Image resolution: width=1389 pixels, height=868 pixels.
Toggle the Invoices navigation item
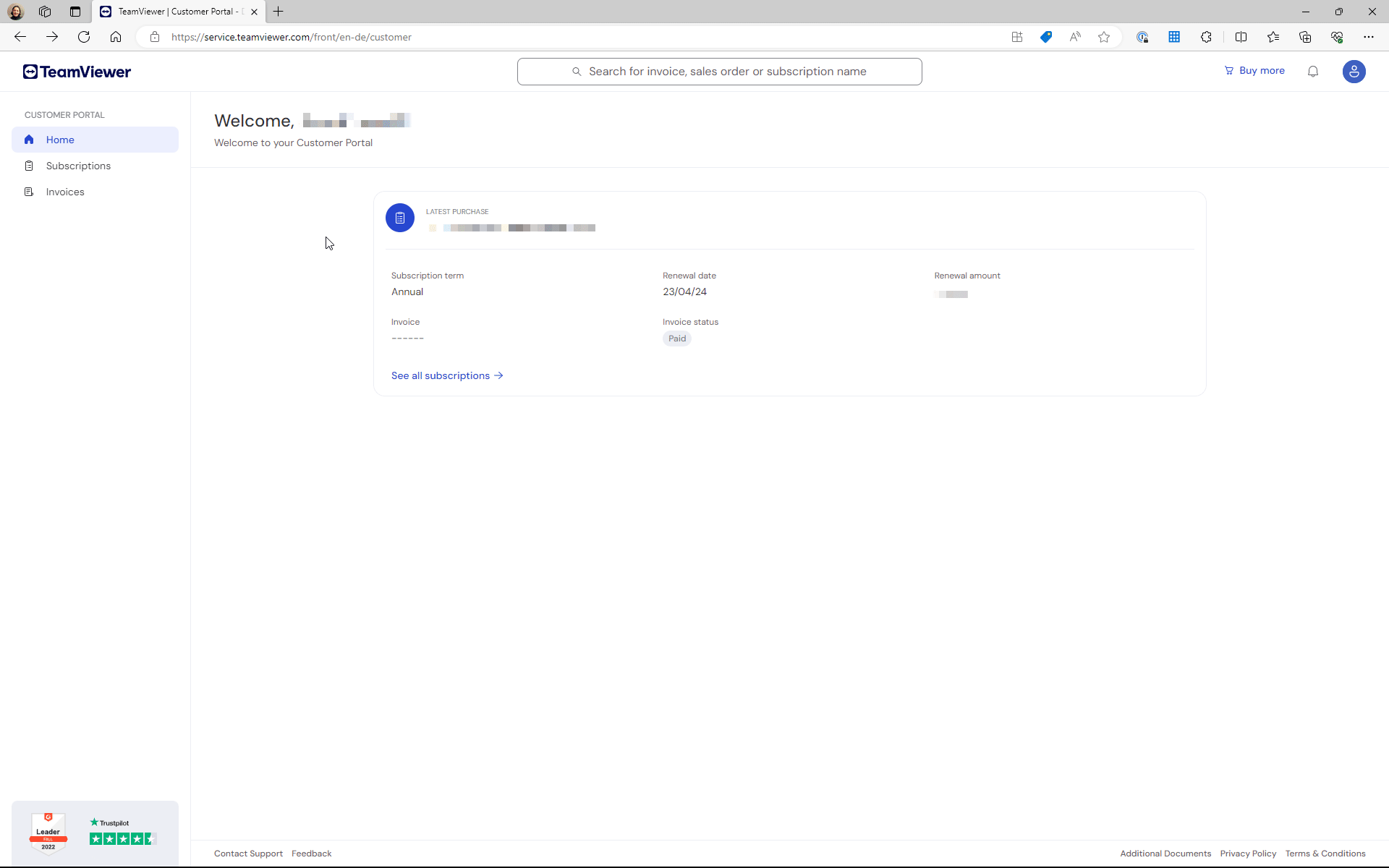coord(65,191)
